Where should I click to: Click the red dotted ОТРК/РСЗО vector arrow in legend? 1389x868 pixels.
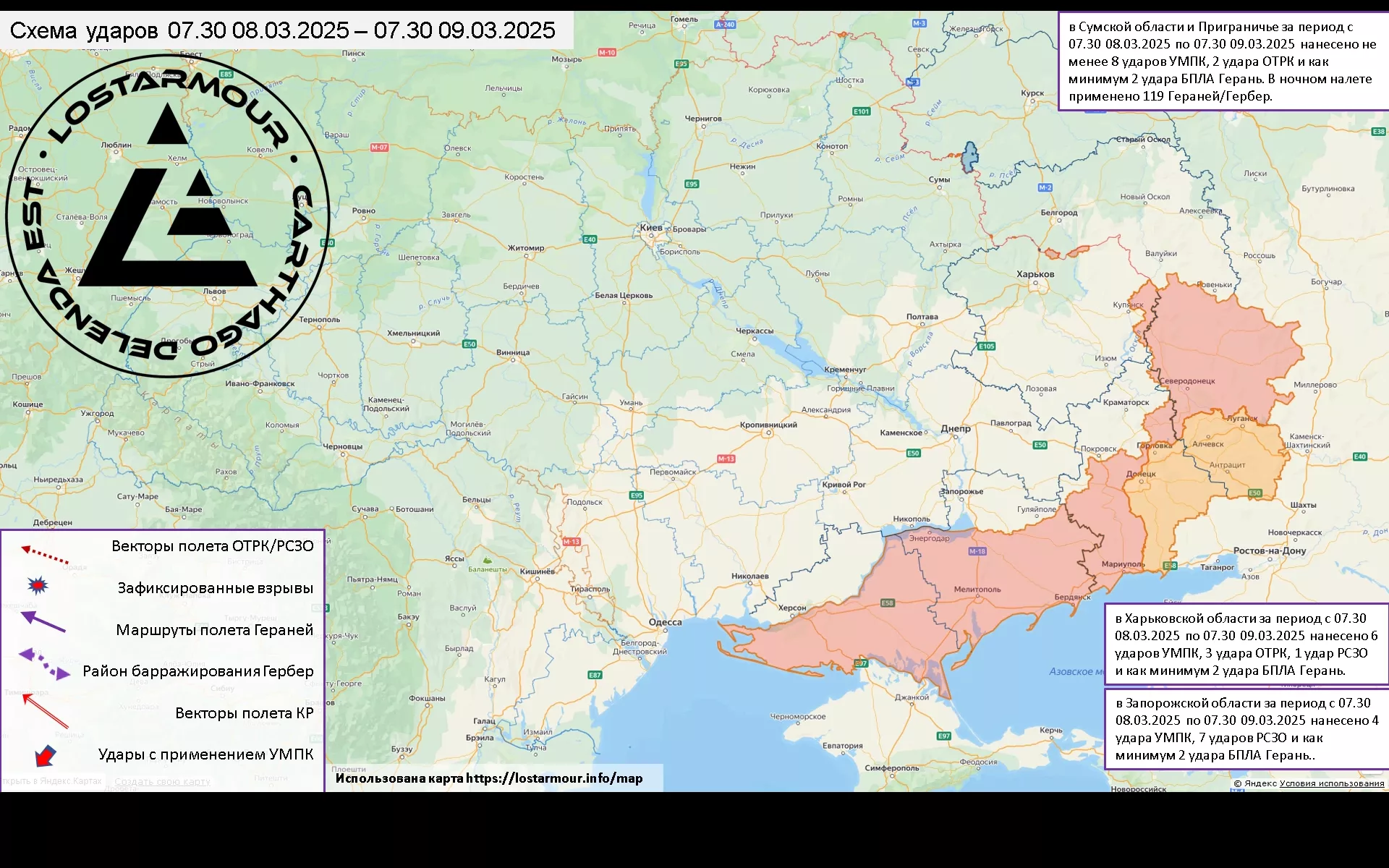pyautogui.click(x=45, y=555)
